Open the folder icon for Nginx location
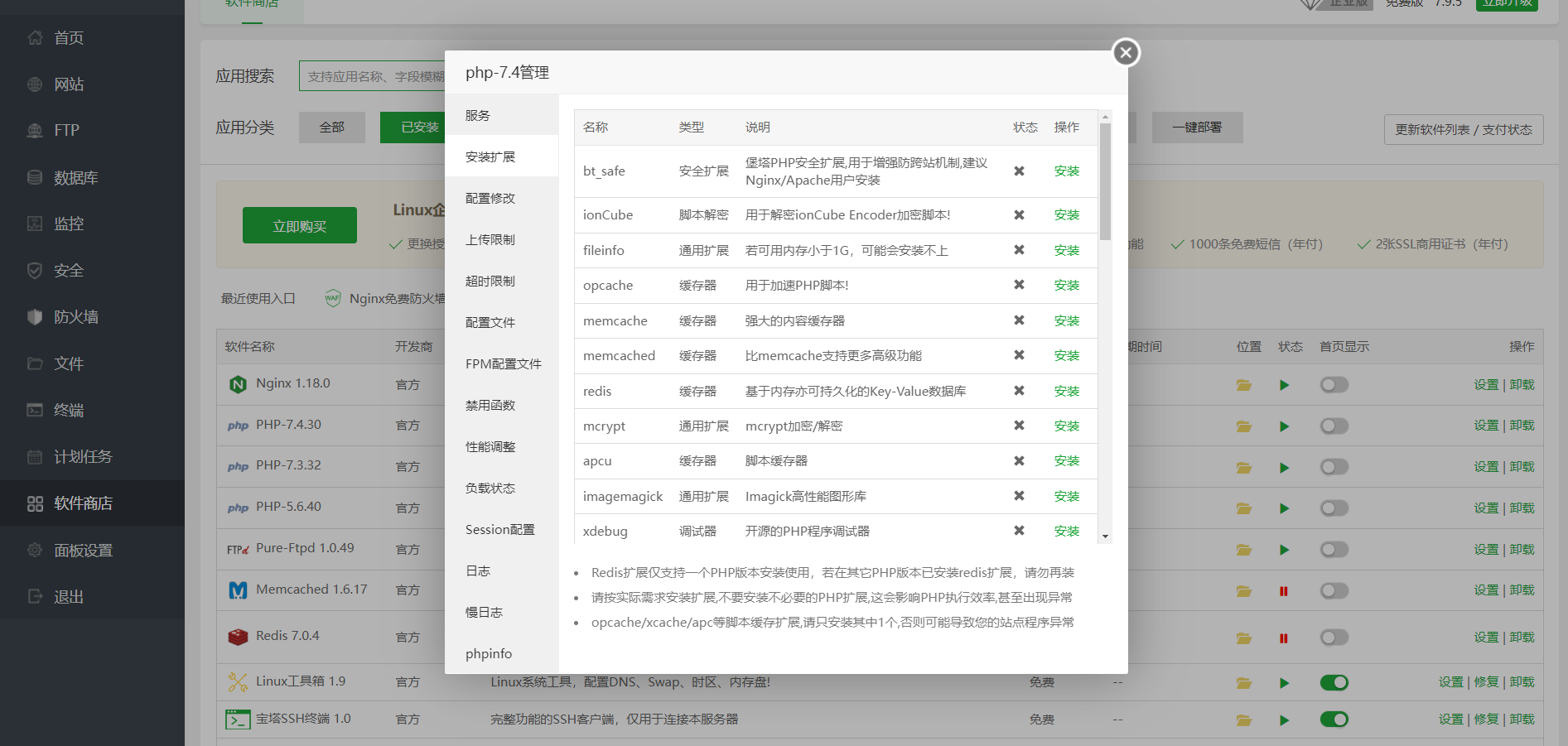 (x=1243, y=384)
